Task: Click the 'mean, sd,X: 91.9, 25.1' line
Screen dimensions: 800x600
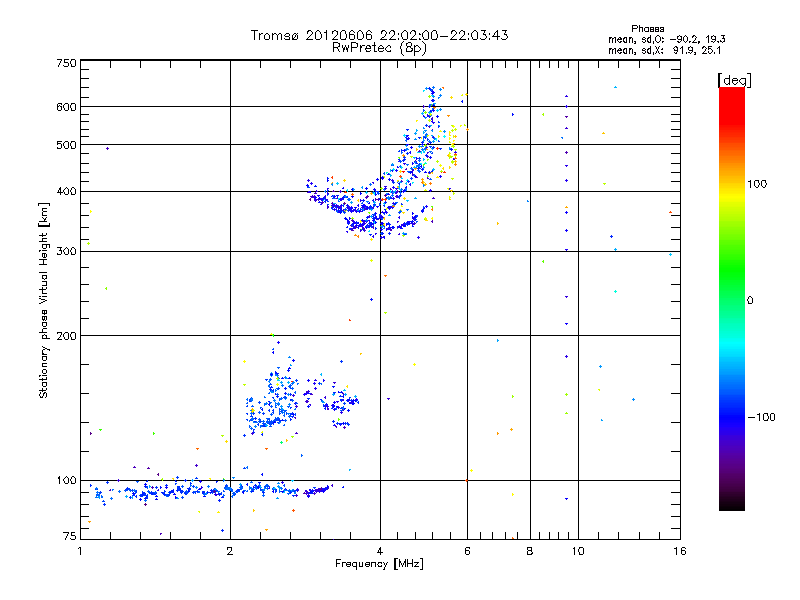Action: (665, 50)
